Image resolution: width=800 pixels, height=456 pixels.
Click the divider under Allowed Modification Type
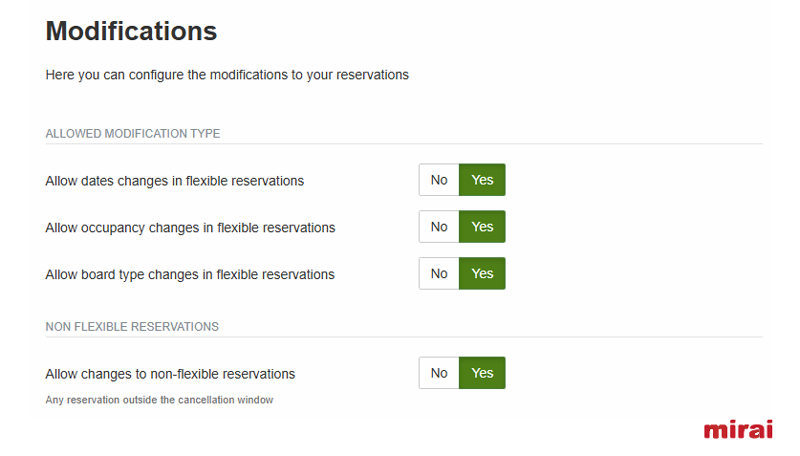pos(404,144)
